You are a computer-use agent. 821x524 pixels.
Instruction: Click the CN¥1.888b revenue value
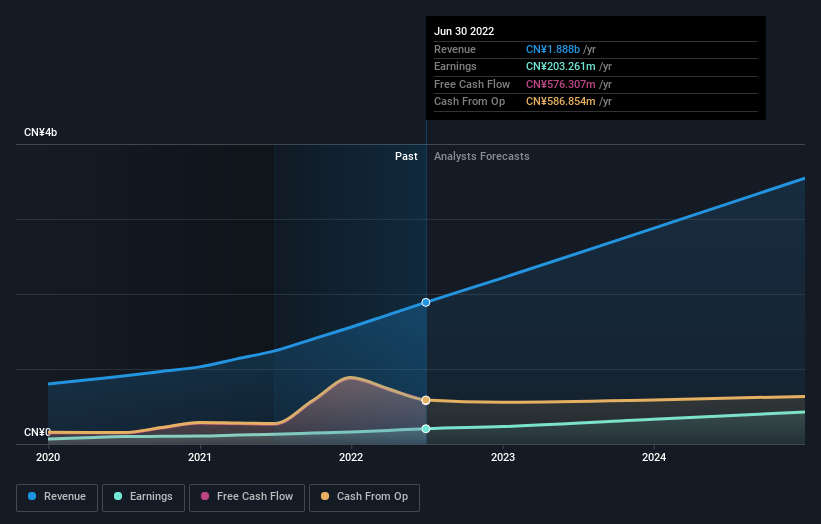tap(553, 49)
